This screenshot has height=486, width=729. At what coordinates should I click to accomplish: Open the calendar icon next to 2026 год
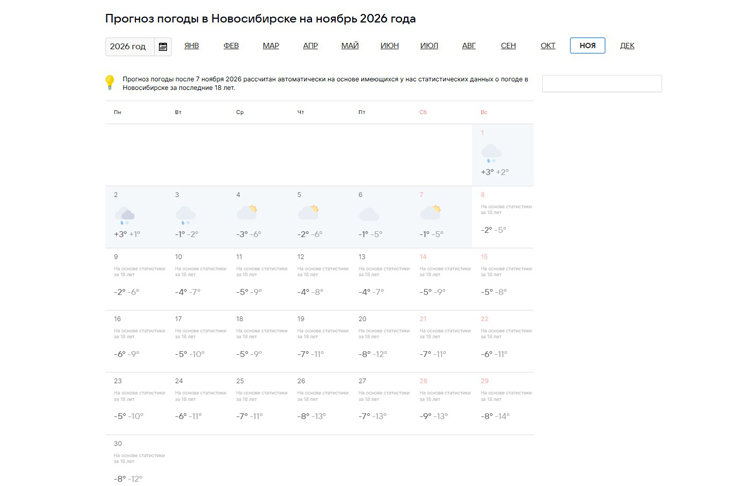coord(163,47)
